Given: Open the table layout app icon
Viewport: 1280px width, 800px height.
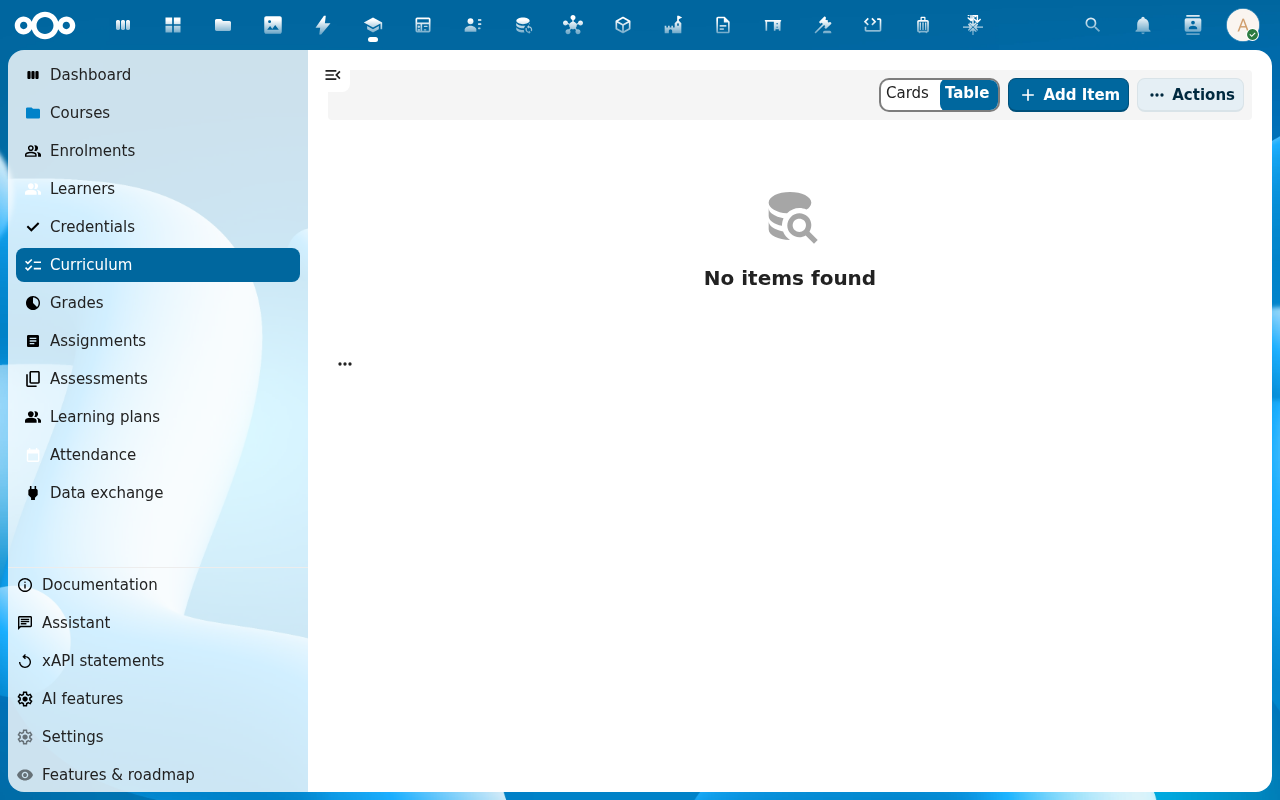Looking at the screenshot, I should coord(423,25).
